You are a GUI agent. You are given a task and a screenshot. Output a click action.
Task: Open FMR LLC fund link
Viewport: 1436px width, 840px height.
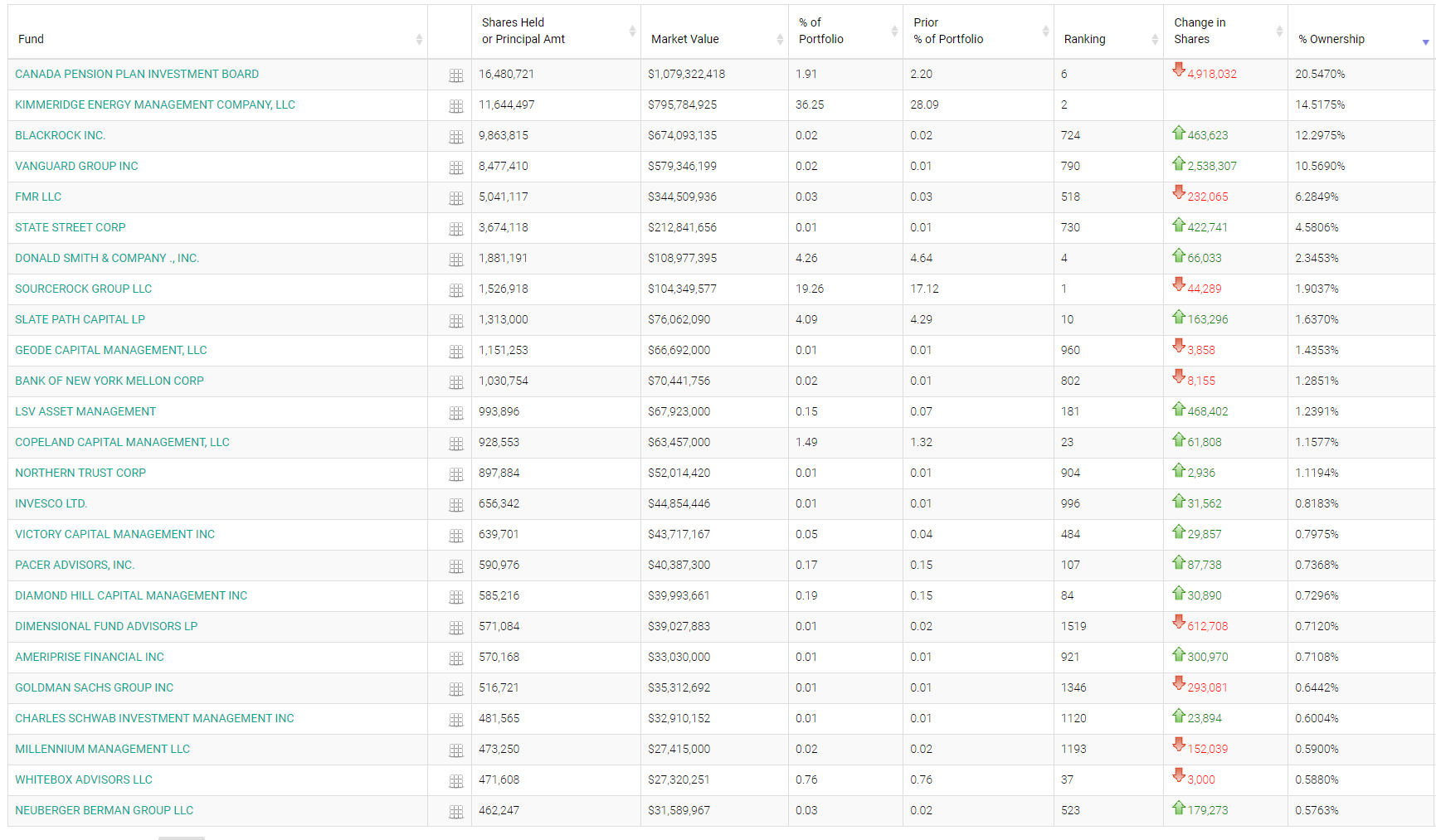pyautogui.click(x=38, y=197)
